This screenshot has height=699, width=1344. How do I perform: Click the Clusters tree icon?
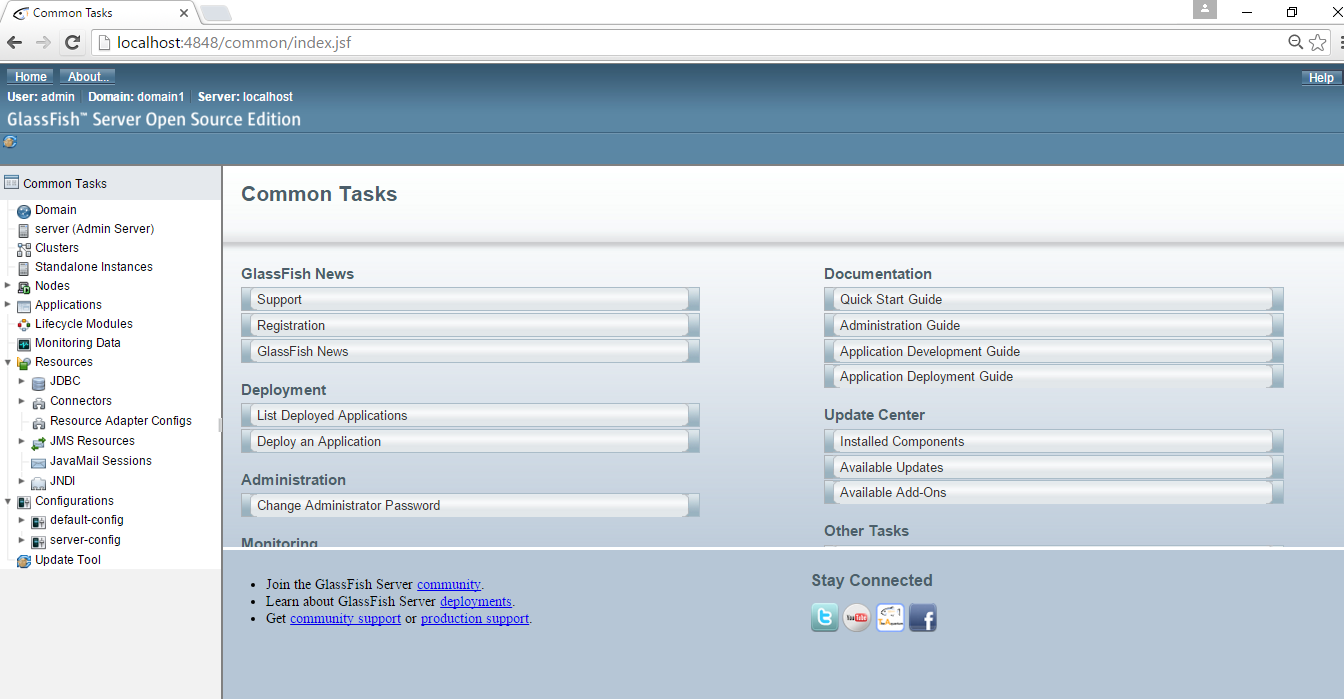24,249
